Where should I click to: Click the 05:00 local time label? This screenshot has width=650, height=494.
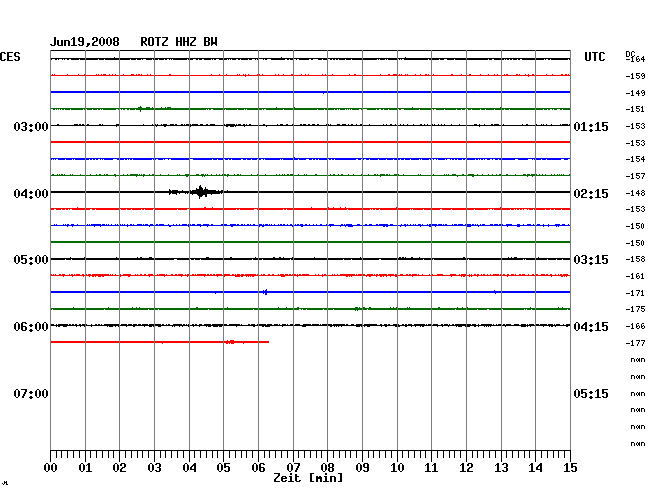[31, 260]
